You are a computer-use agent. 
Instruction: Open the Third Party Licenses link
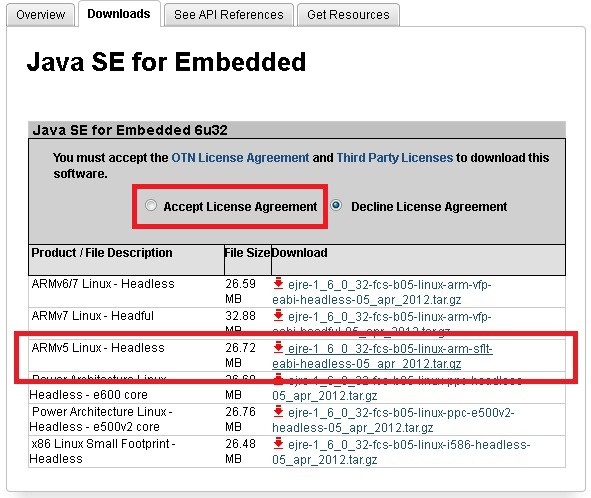click(395, 158)
